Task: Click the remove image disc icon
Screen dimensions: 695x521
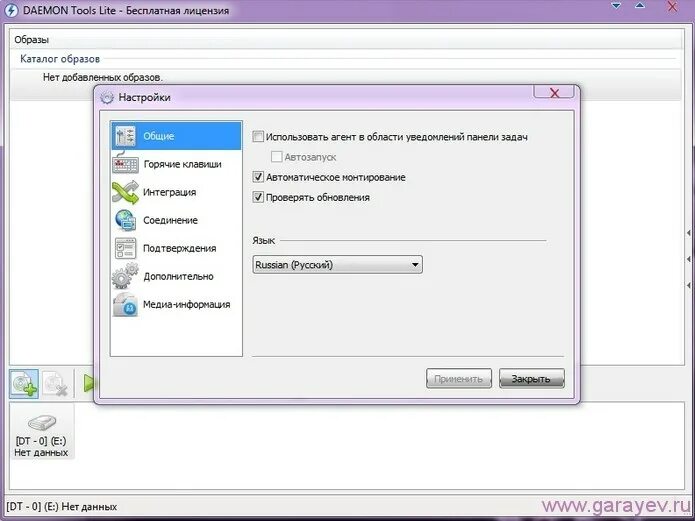Action: click(x=55, y=384)
